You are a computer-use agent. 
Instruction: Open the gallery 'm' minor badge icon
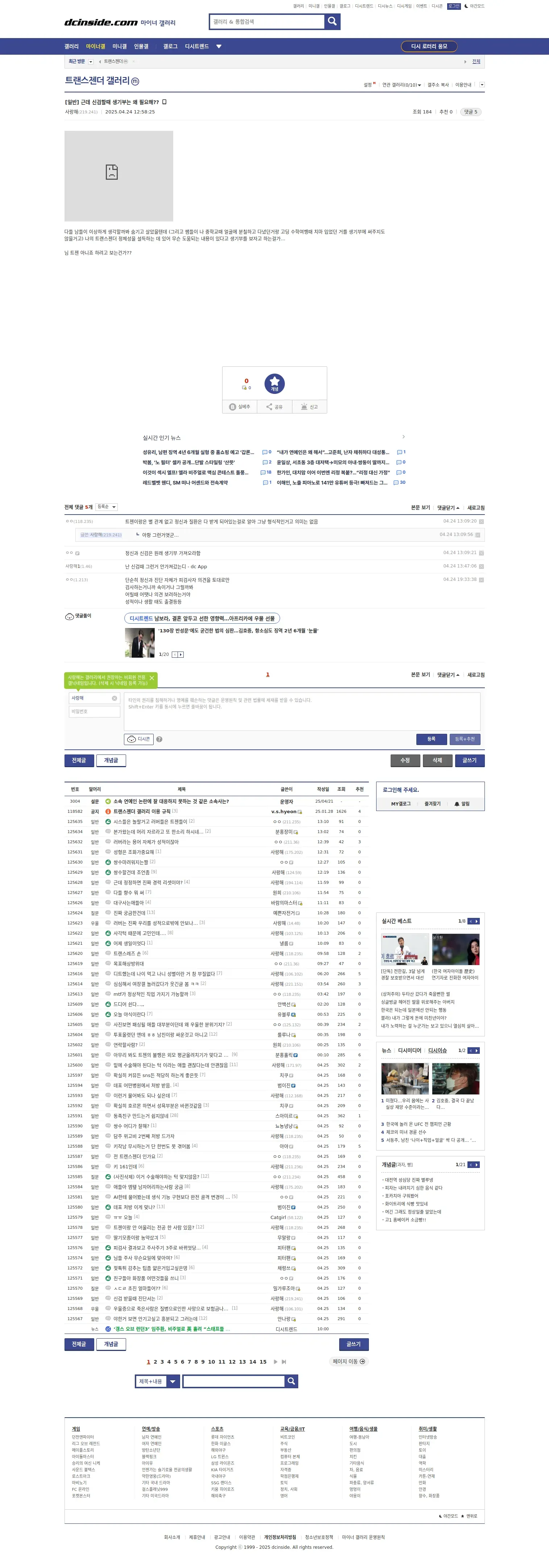pyautogui.click(x=135, y=82)
